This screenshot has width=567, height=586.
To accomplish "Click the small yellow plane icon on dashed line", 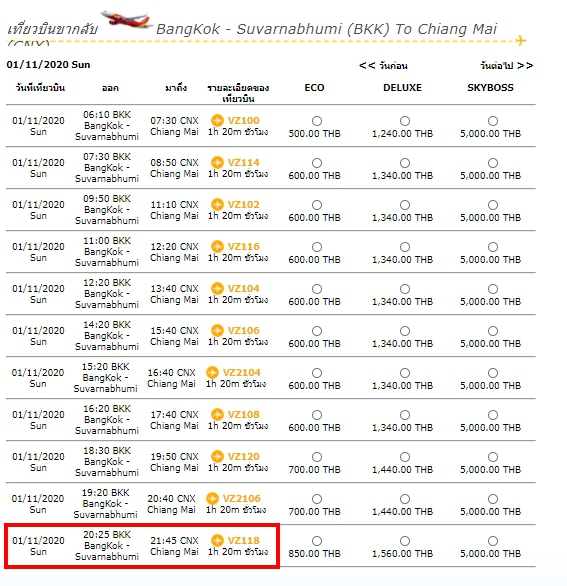I will tap(520, 40).
